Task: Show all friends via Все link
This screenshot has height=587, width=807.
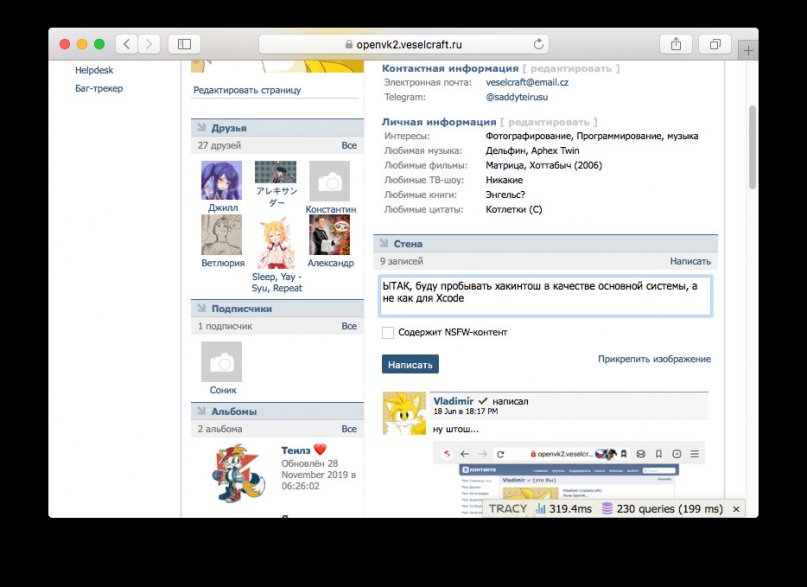Action: click(x=349, y=145)
